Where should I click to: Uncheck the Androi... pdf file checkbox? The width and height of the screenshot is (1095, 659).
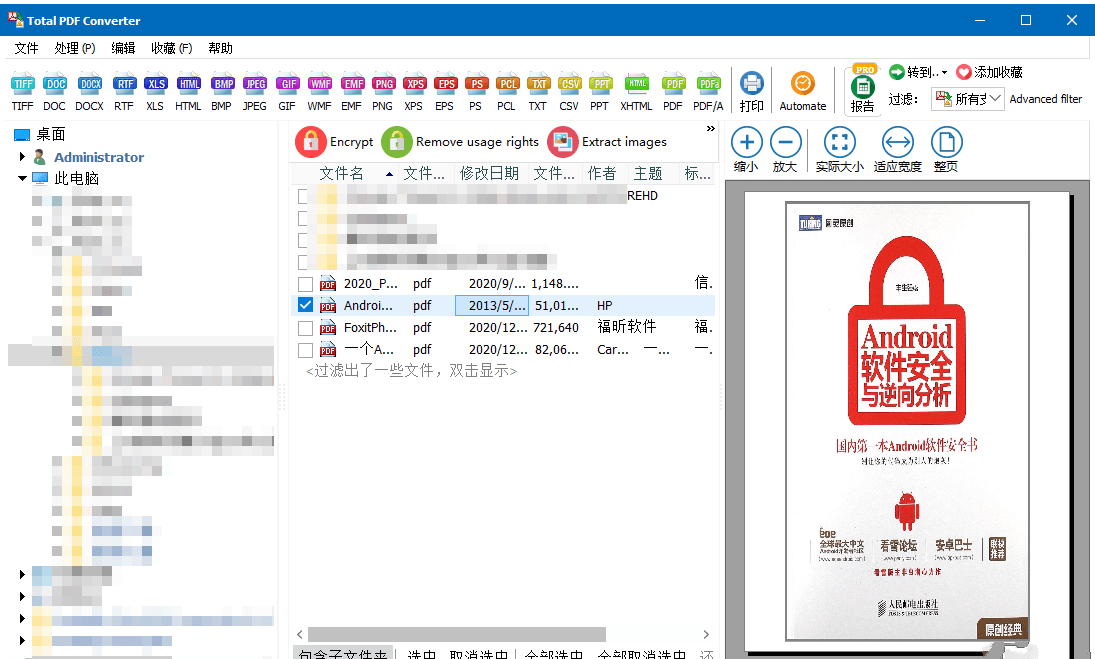point(305,305)
